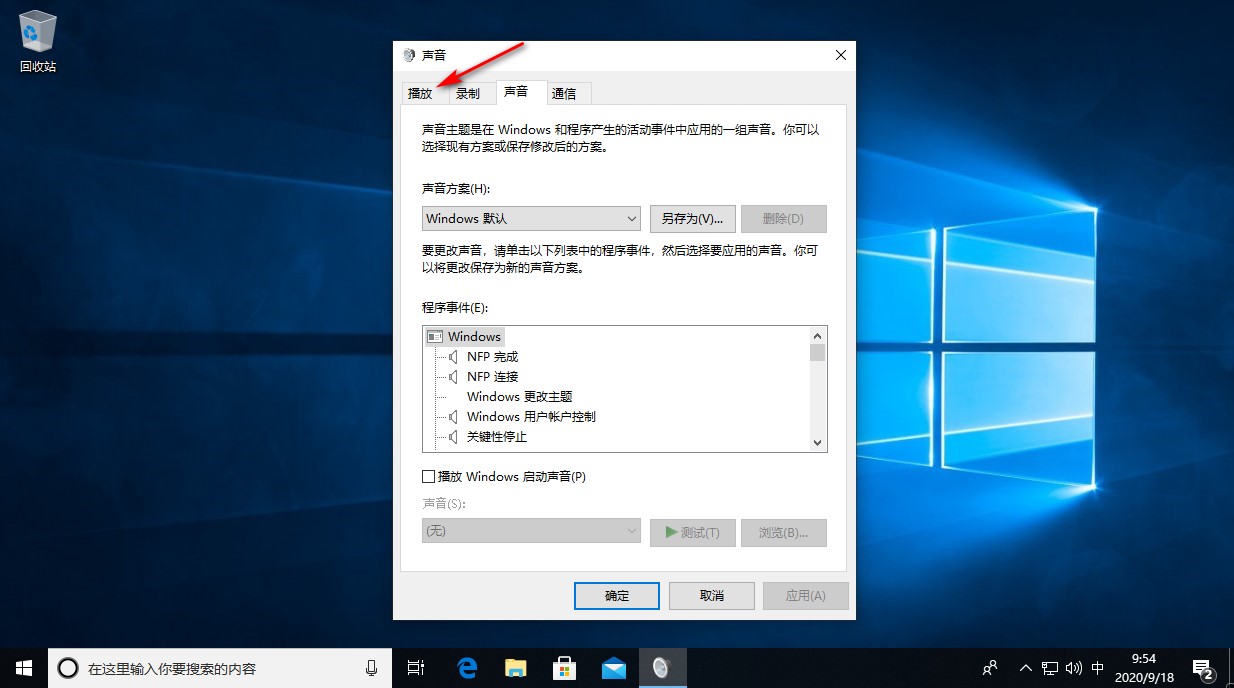Expand the 声音方案 dropdown
Screen dimensions: 1234x688
coord(531,218)
